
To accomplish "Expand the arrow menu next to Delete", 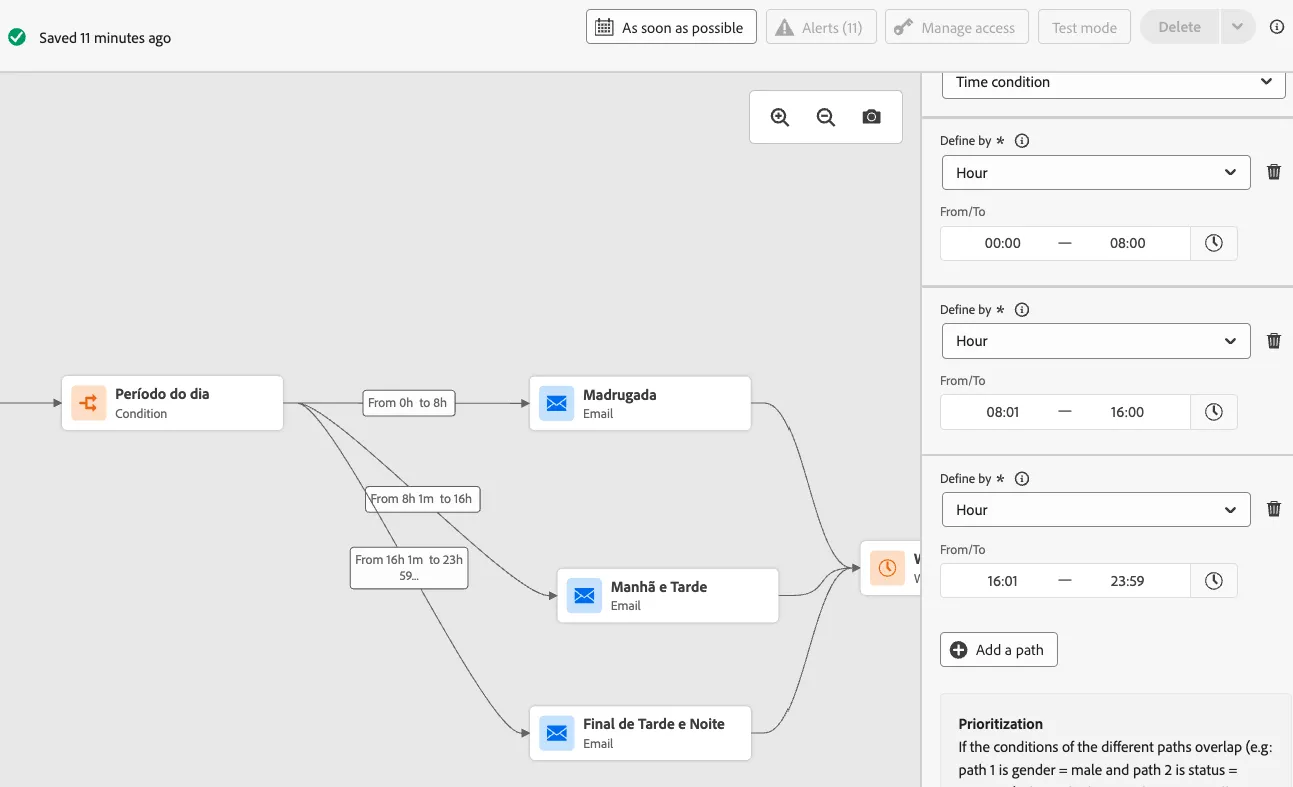I will point(1238,27).
